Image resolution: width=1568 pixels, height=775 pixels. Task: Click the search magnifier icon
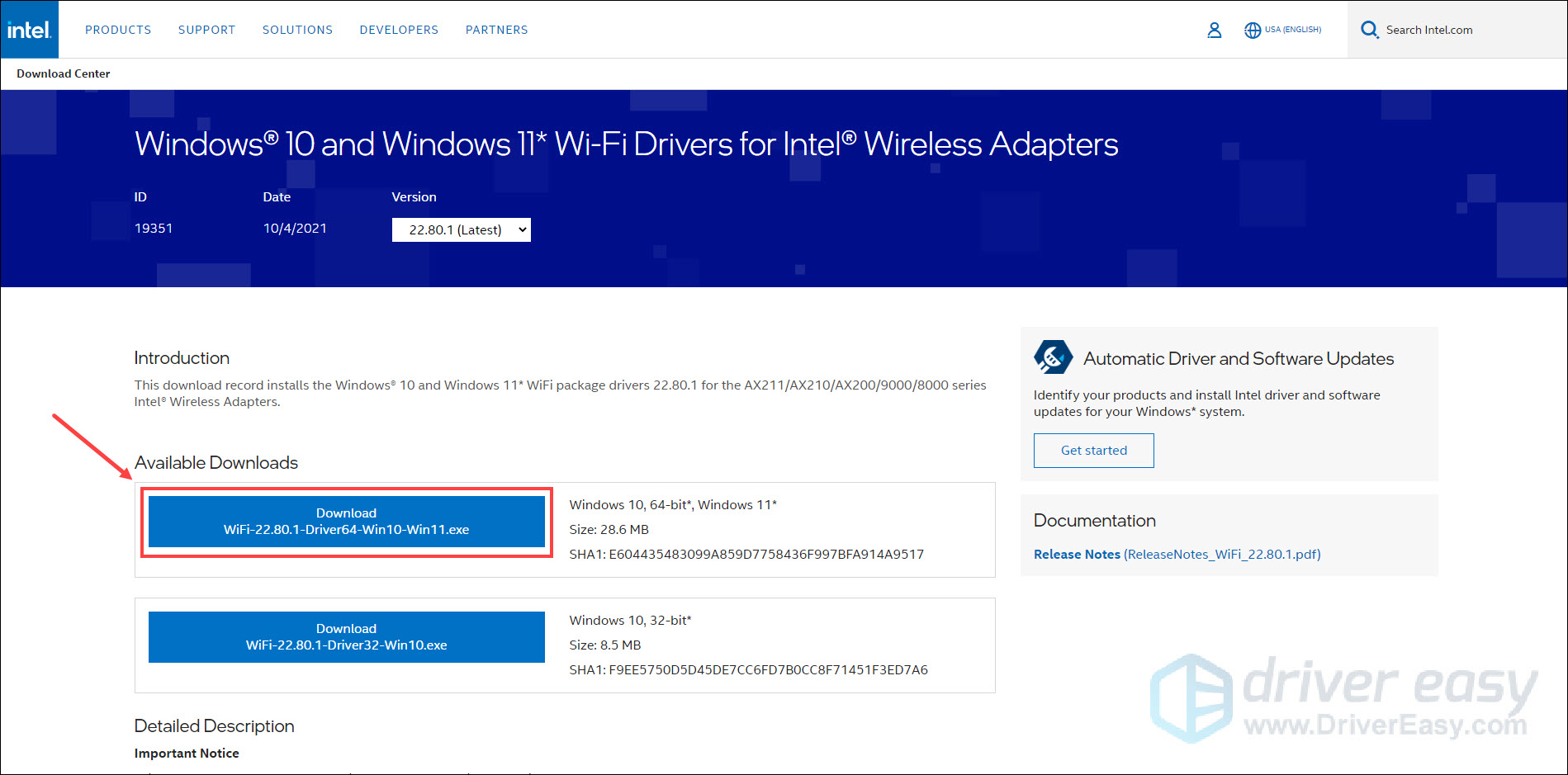(x=1369, y=30)
